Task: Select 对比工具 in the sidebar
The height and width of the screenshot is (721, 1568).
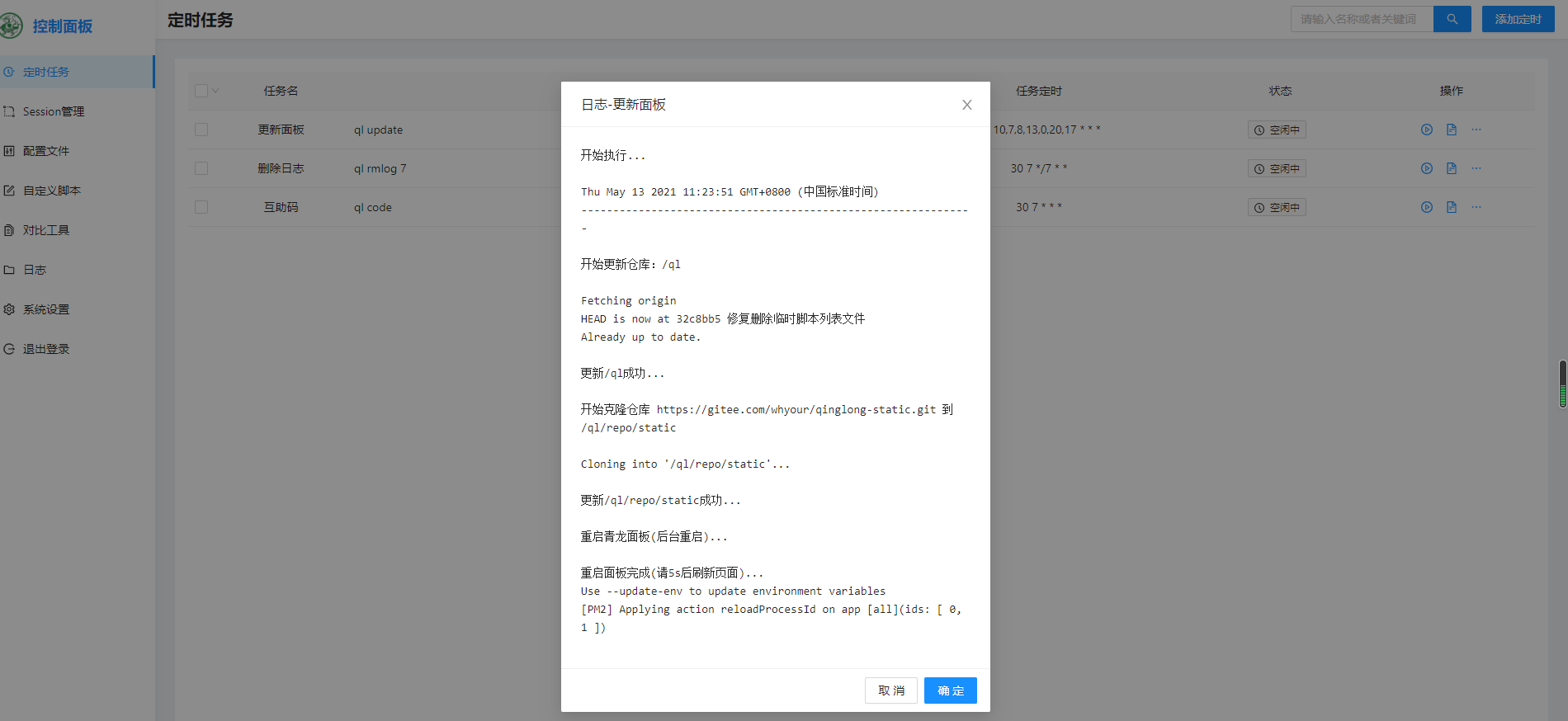Action: pos(77,230)
